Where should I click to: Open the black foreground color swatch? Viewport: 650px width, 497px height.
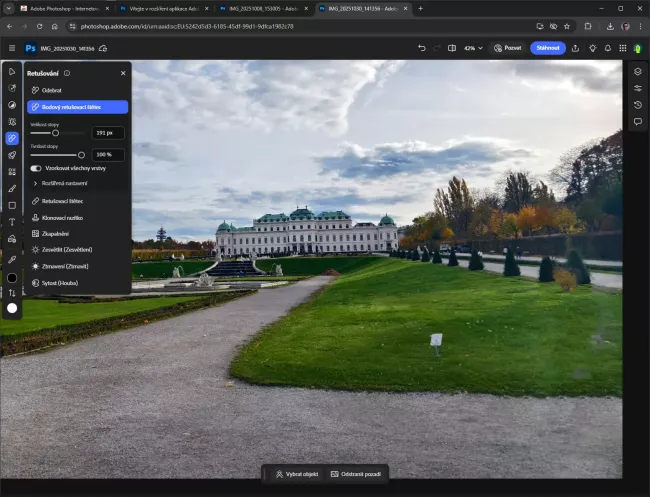(12, 278)
